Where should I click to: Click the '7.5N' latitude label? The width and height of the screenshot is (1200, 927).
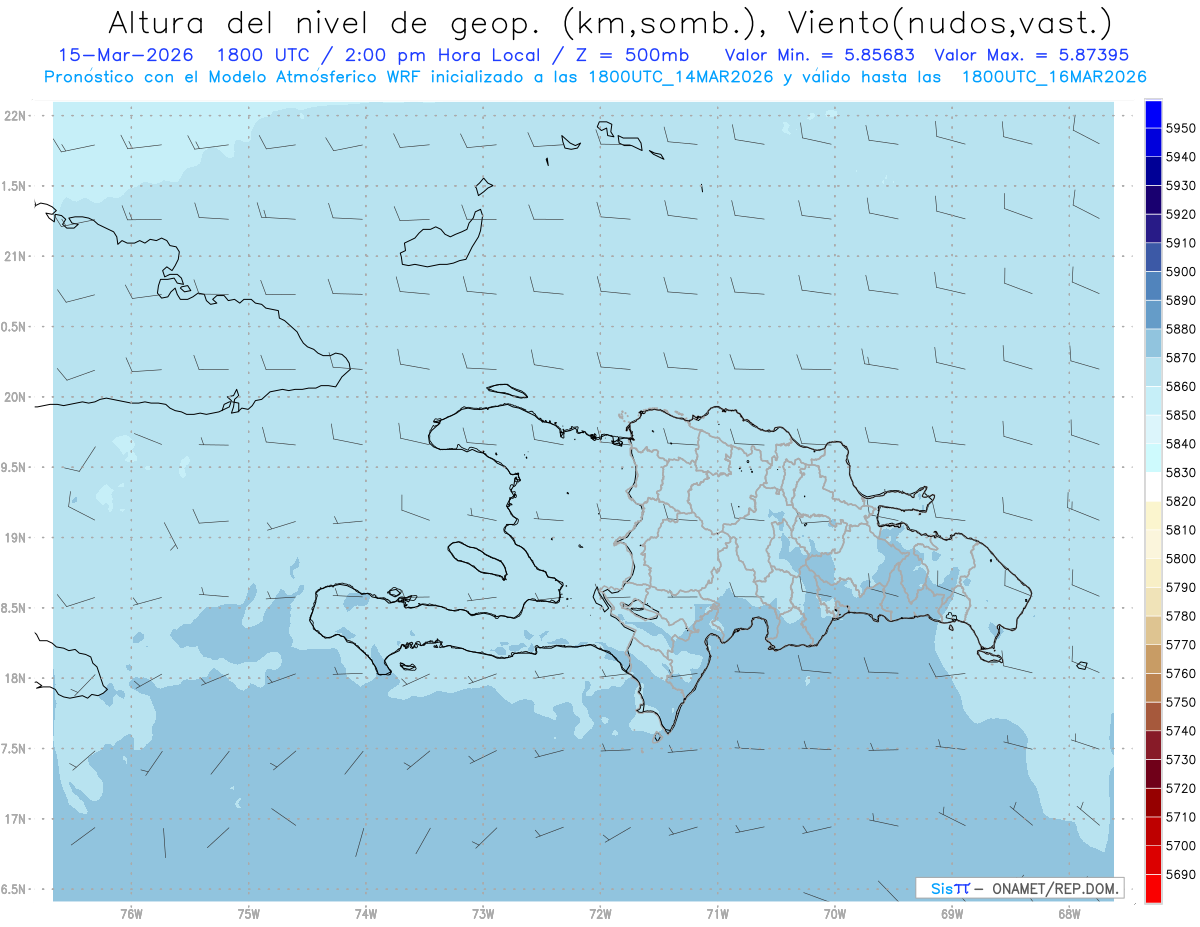(13, 748)
